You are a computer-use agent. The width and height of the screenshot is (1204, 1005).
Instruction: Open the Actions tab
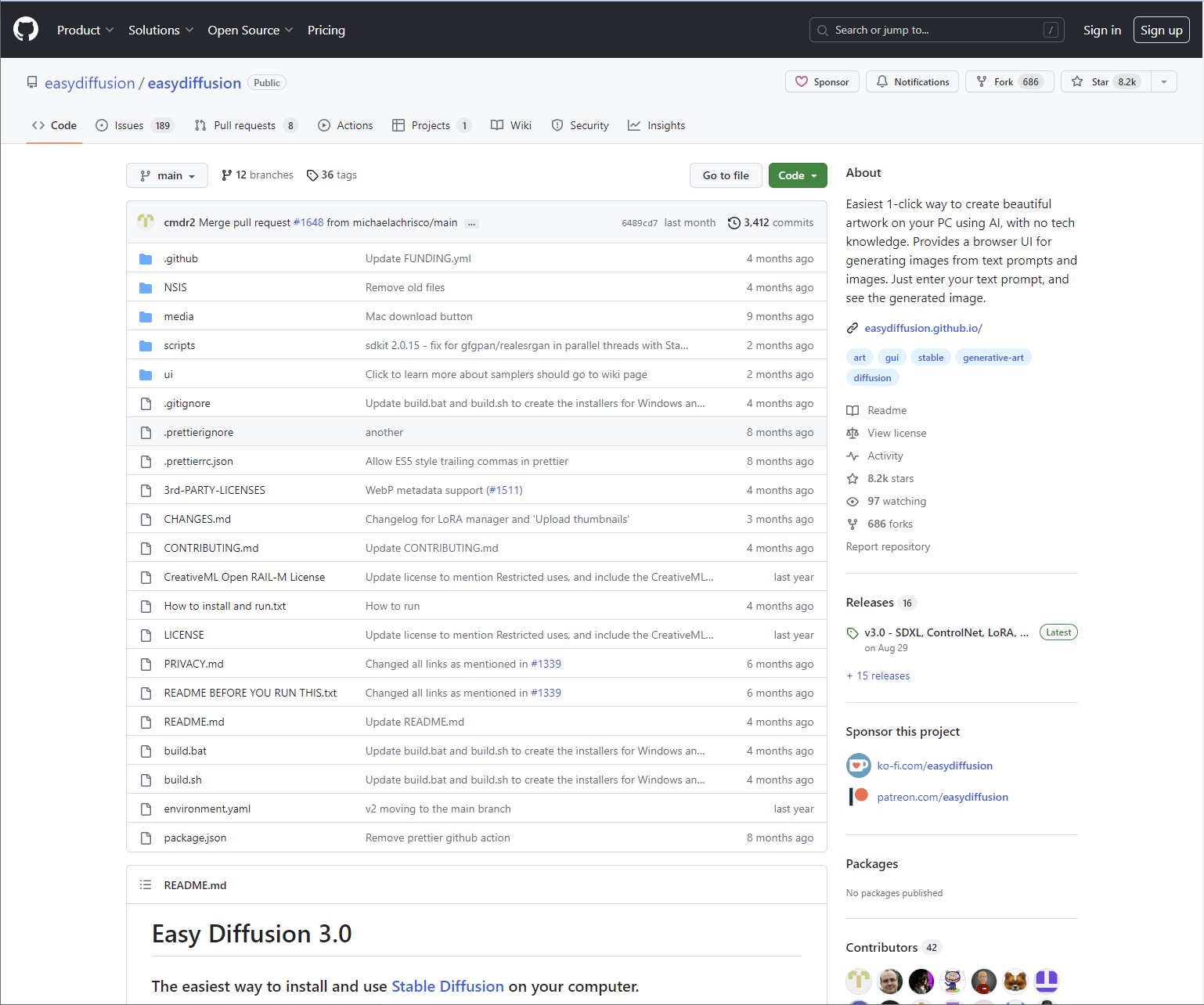click(345, 125)
